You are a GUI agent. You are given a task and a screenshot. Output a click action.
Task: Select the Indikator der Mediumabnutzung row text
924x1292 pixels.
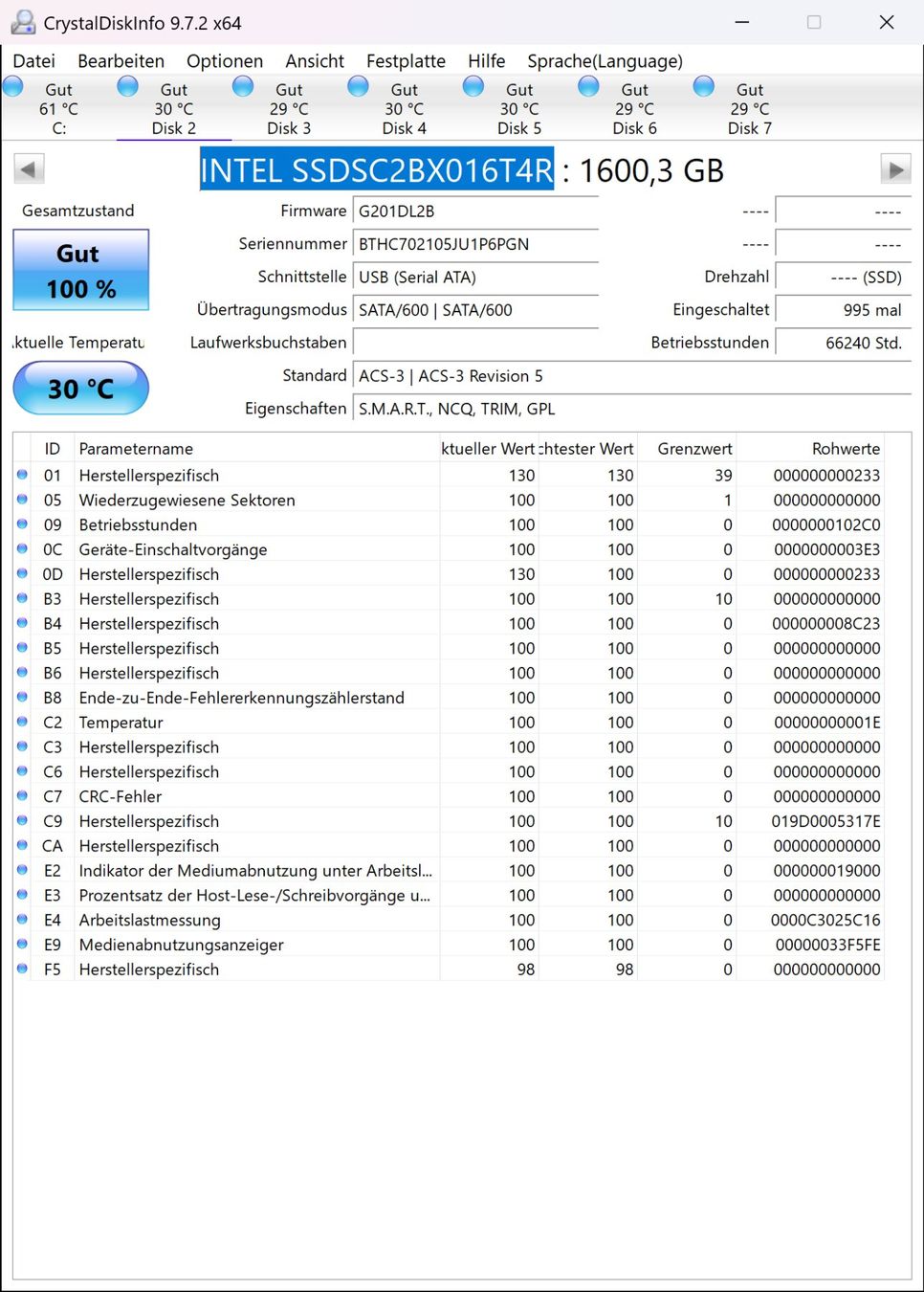coord(255,870)
